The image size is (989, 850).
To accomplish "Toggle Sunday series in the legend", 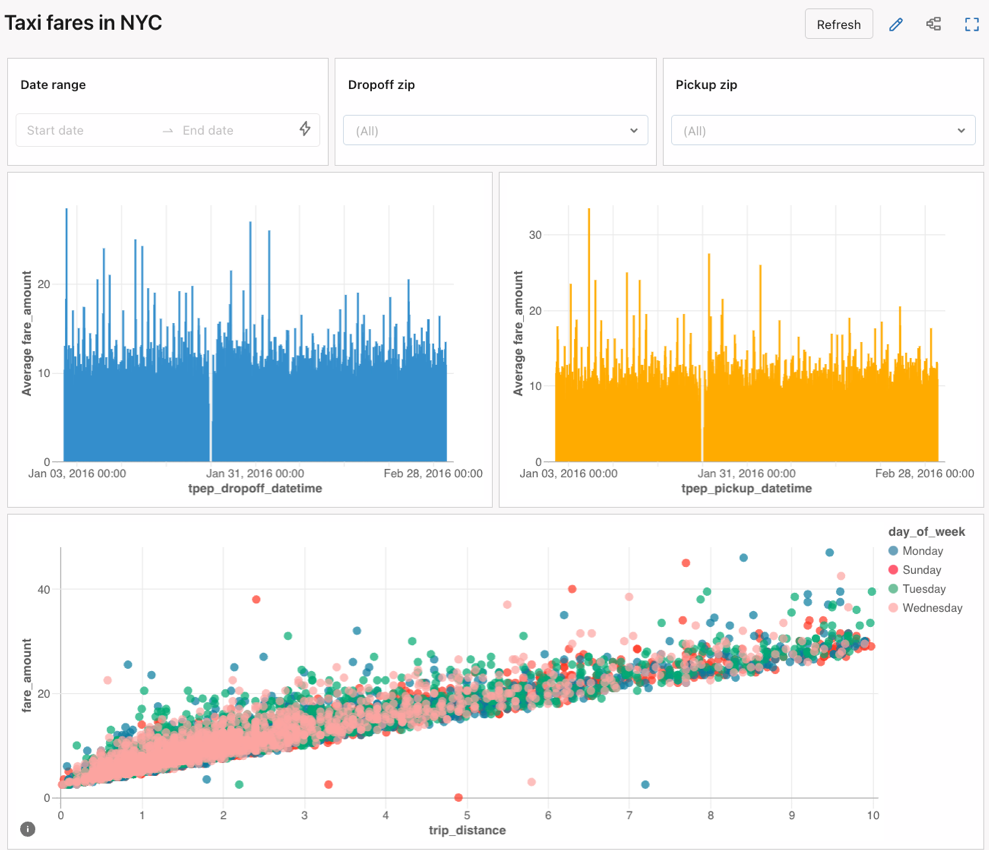I will [x=920, y=570].
